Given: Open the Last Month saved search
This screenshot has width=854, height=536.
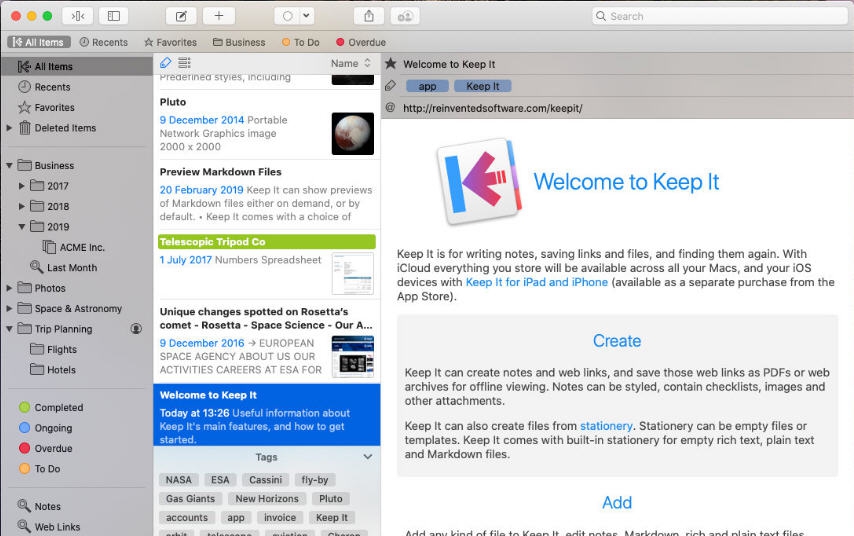Looking at the screenshot, I should coord(64,267).
